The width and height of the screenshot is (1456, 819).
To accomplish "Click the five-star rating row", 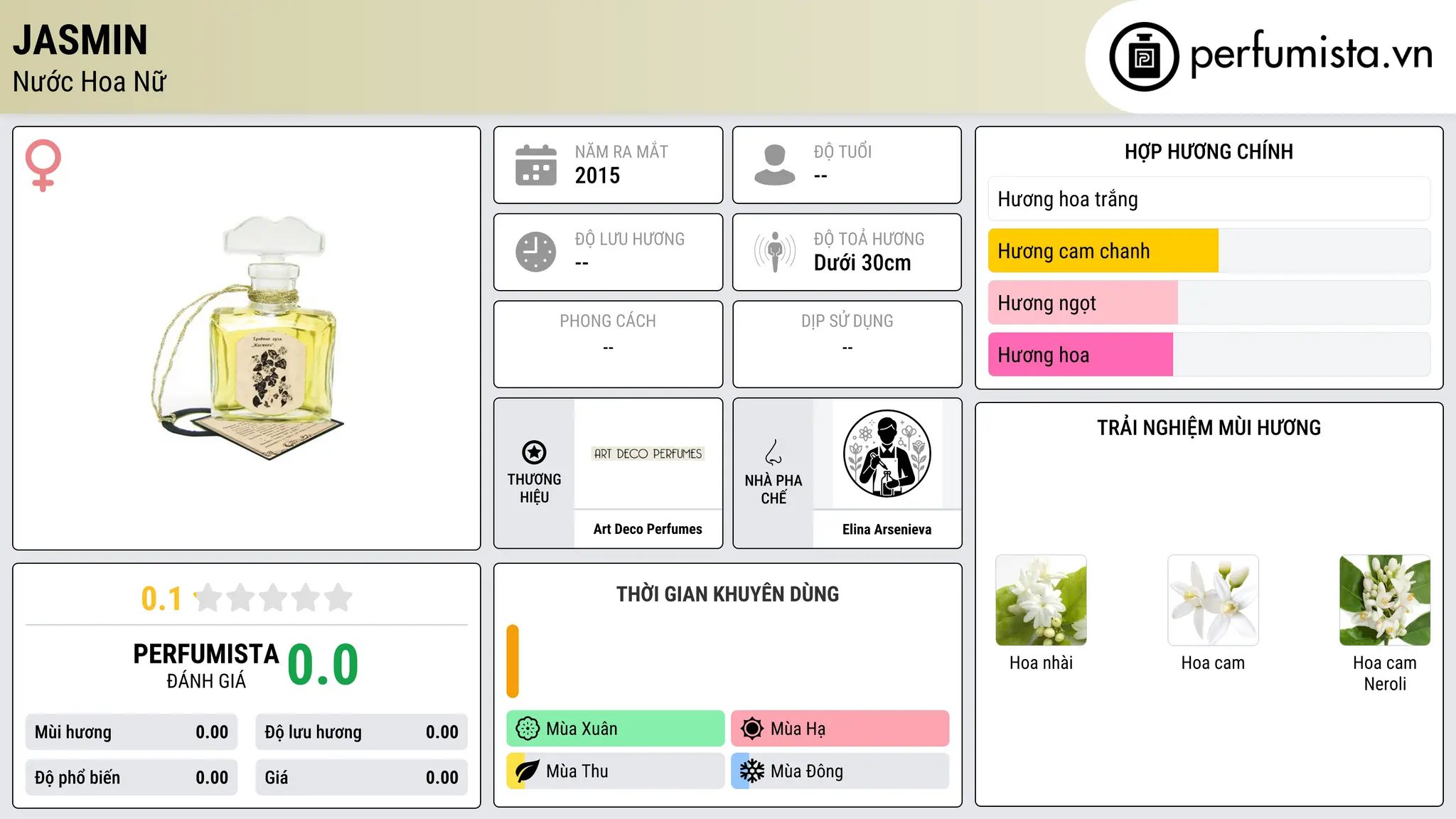I will pyautogui.click(x=274, y=598).
